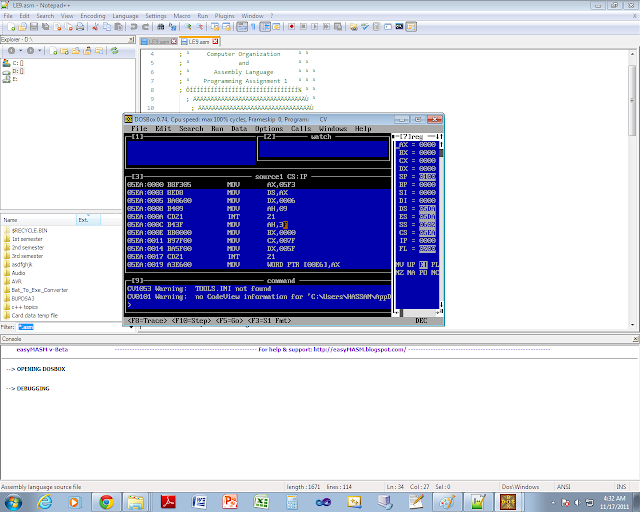Toggle indent guide toolbar icon
Viewport: 640px width, 512px height.
[x=265, y=27]
